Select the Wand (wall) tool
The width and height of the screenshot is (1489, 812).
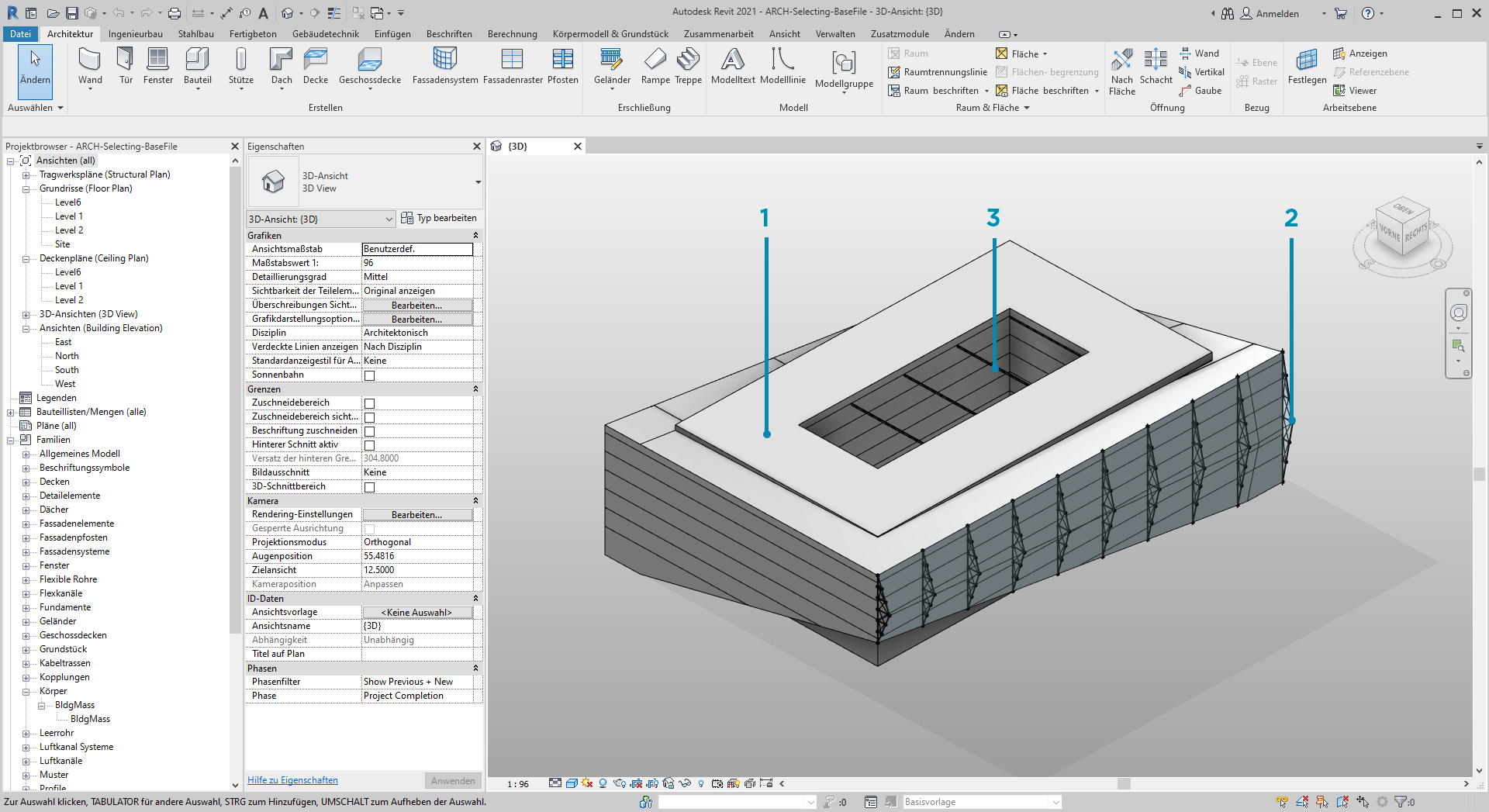click(x=90, y=67)
